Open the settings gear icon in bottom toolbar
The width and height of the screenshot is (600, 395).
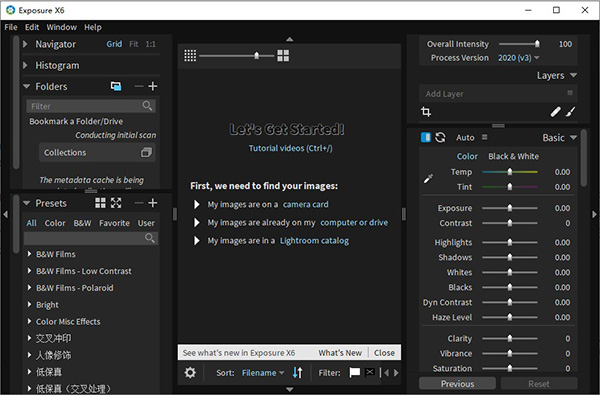click(x=190, y=372)
